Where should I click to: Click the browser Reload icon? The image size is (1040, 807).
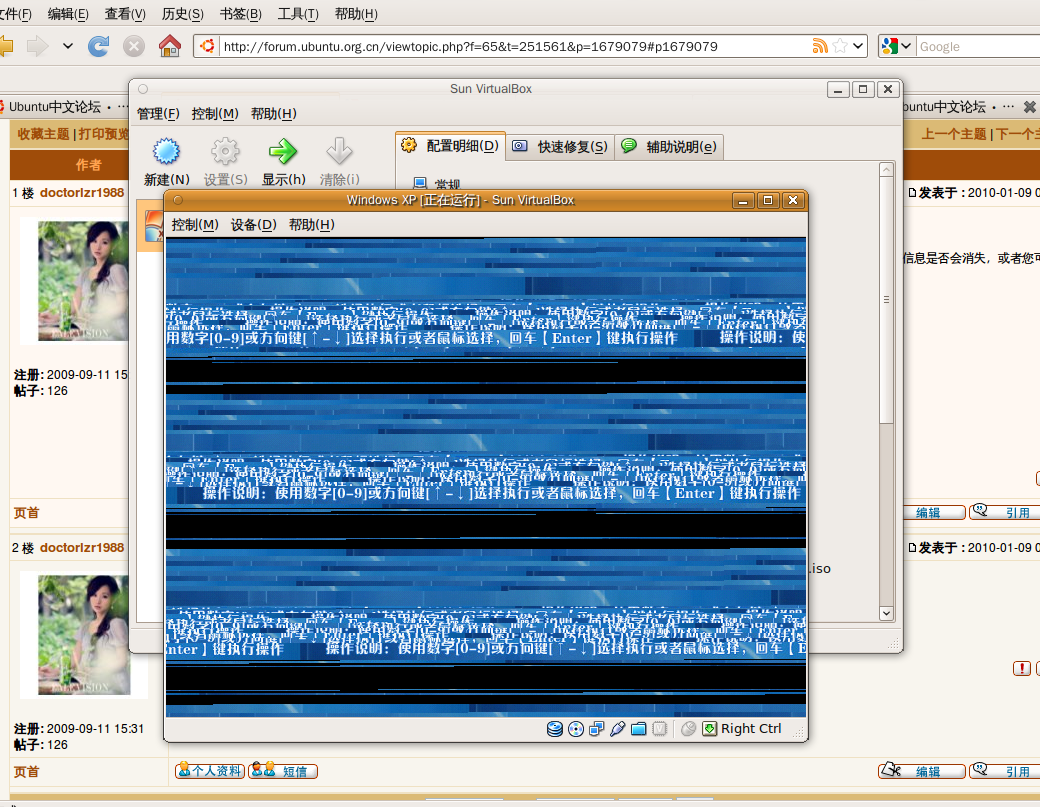pyautogui.click(x=99, y=46)
